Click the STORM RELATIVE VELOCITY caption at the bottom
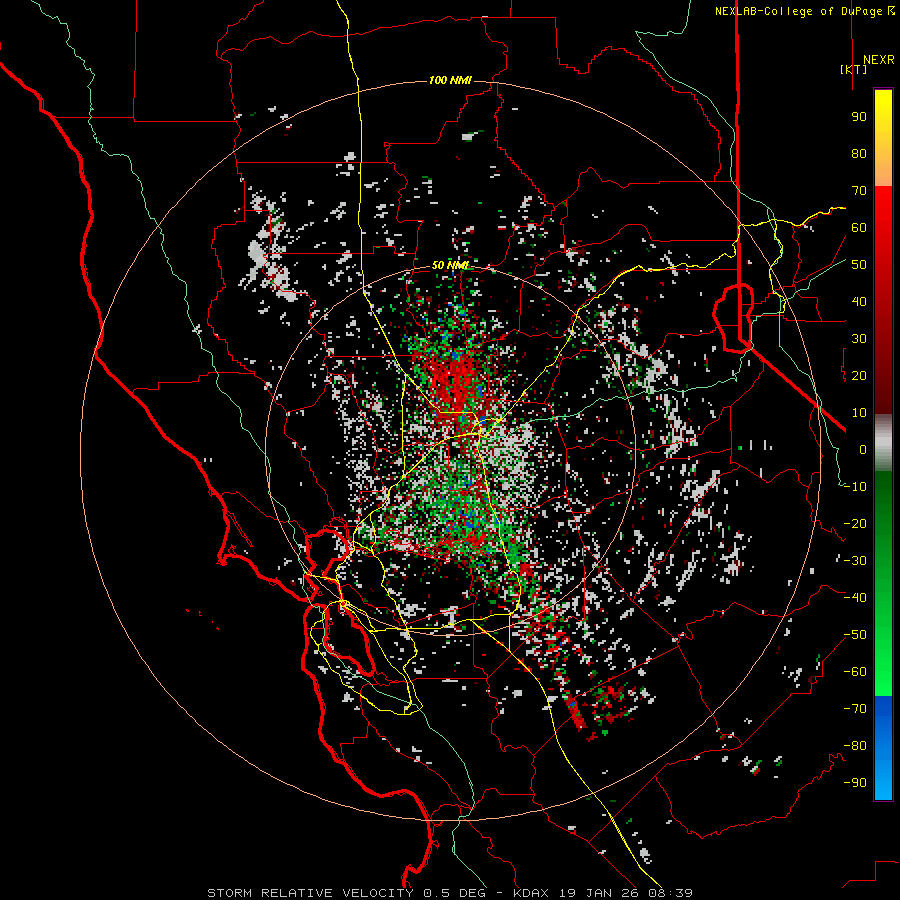The width and height of the screenshot is (900, 900). coord(449,893)
